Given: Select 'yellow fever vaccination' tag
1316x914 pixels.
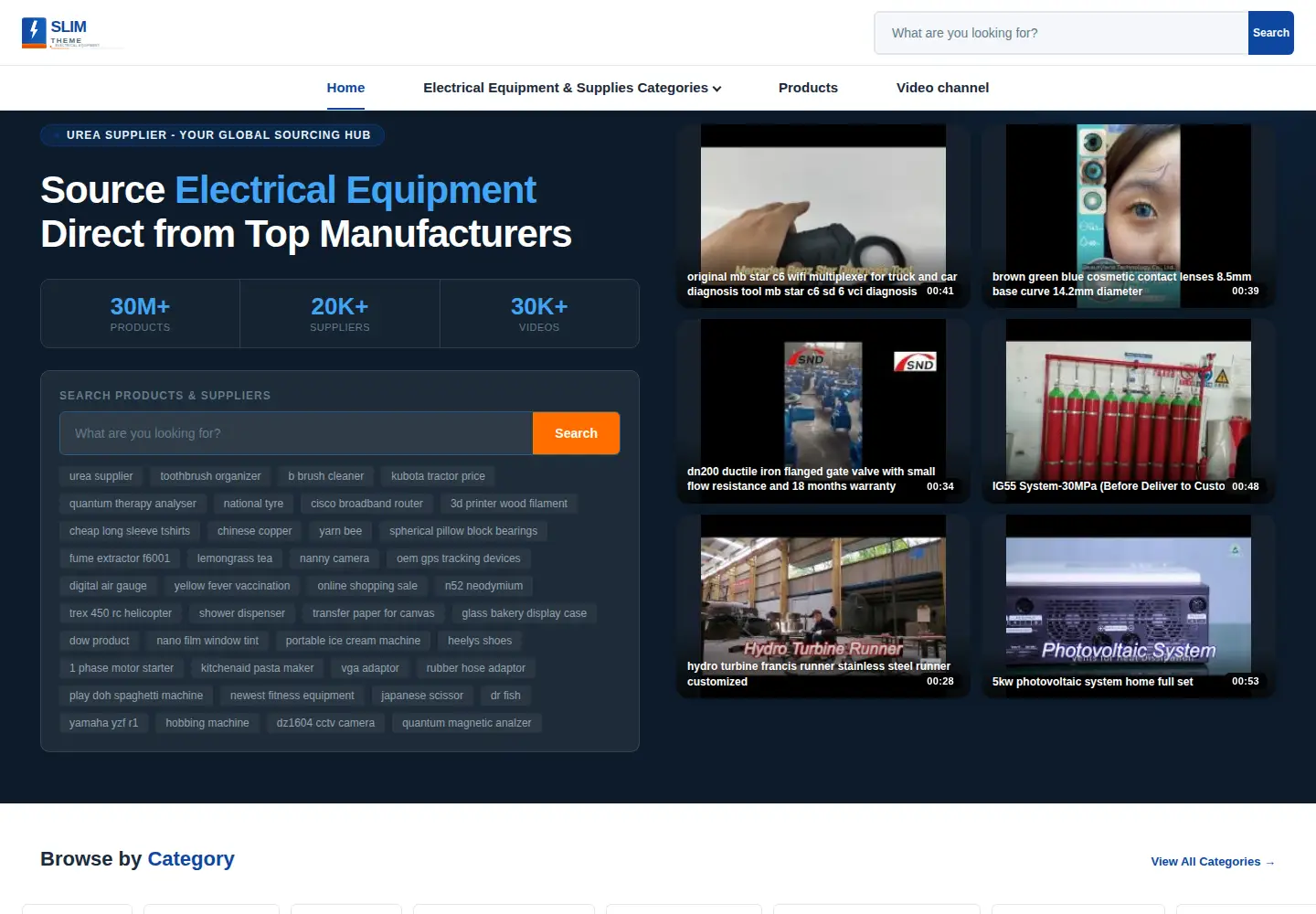Looking at the screenshot, I should click(x=232, y=586).
